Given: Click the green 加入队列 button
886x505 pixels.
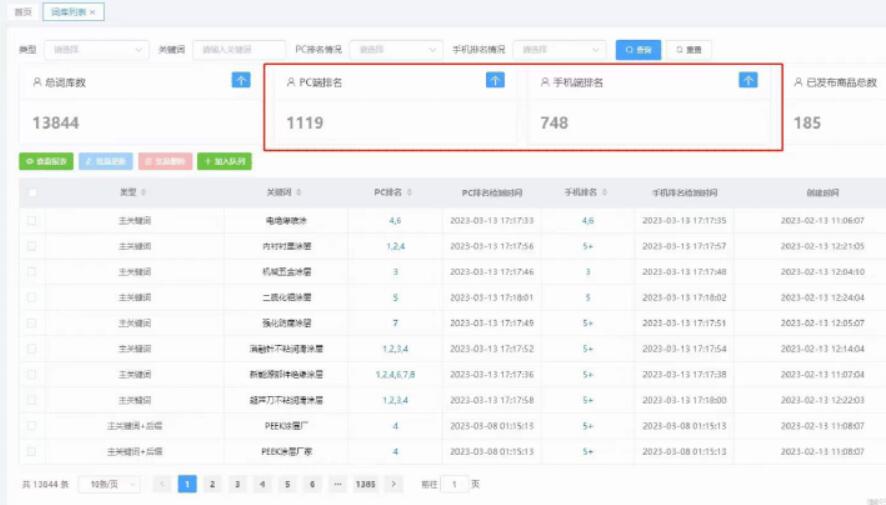Looking at the screenshot, I should click(x=224, y=161).
